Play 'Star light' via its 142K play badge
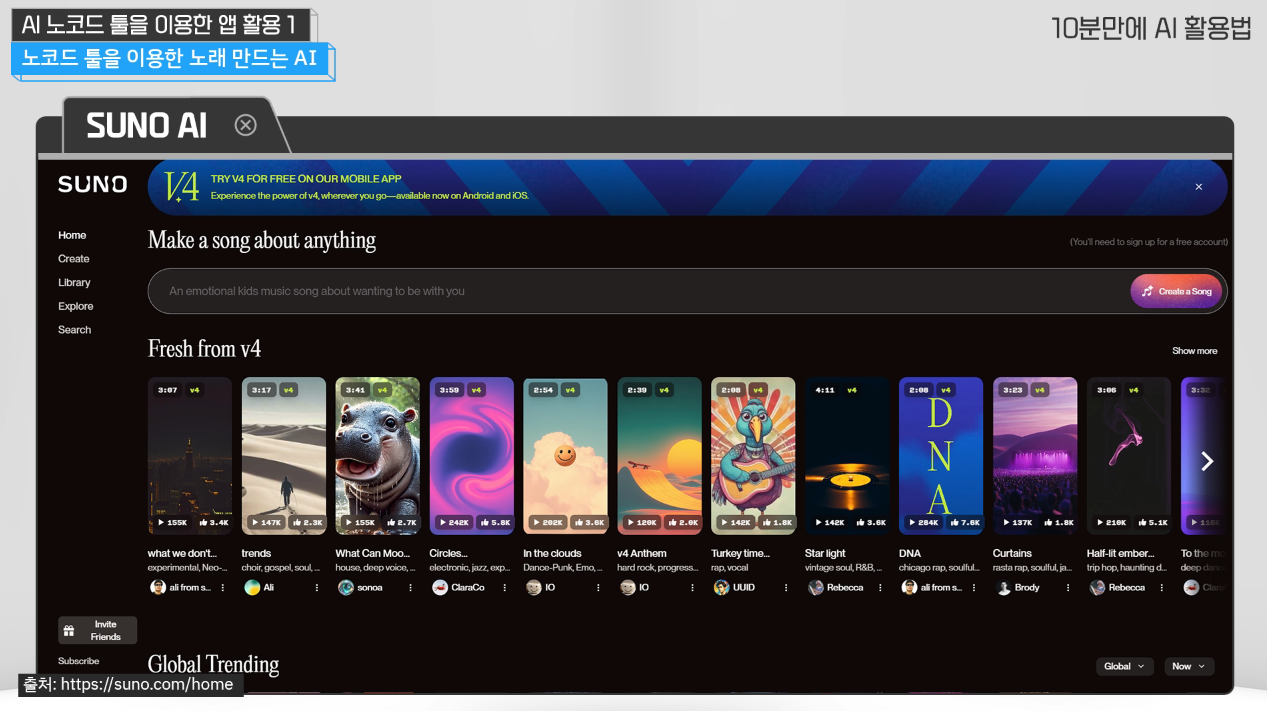Viewport: 1267px width, 711px height. 829,522
